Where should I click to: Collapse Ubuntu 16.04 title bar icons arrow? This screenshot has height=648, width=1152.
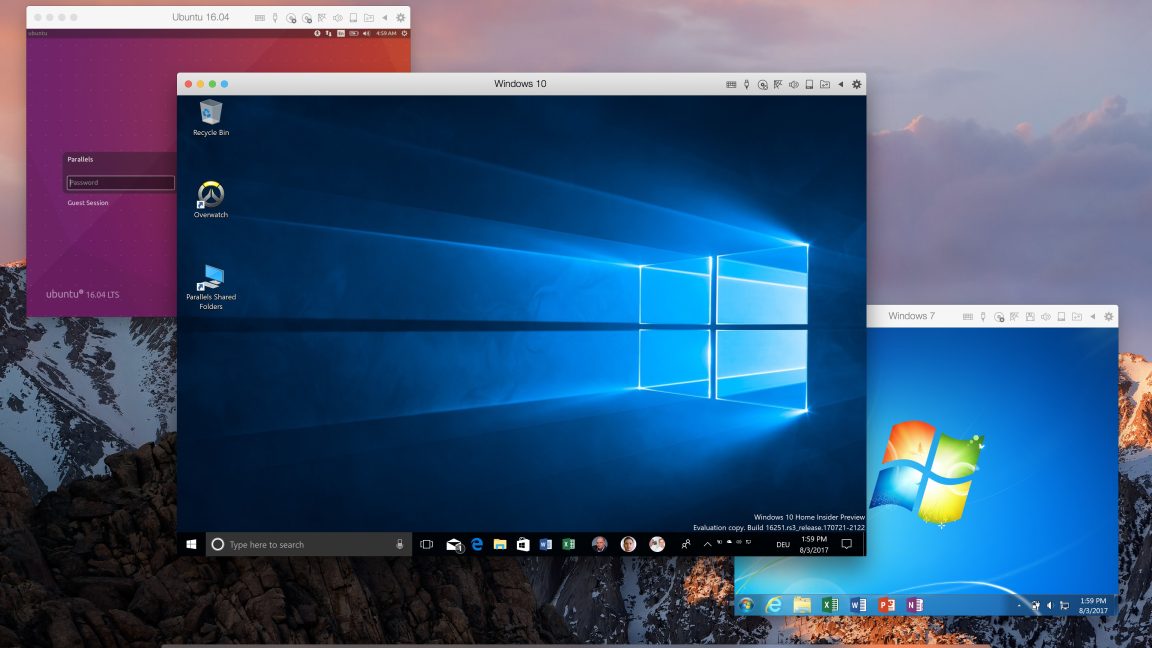coord(384,18)
